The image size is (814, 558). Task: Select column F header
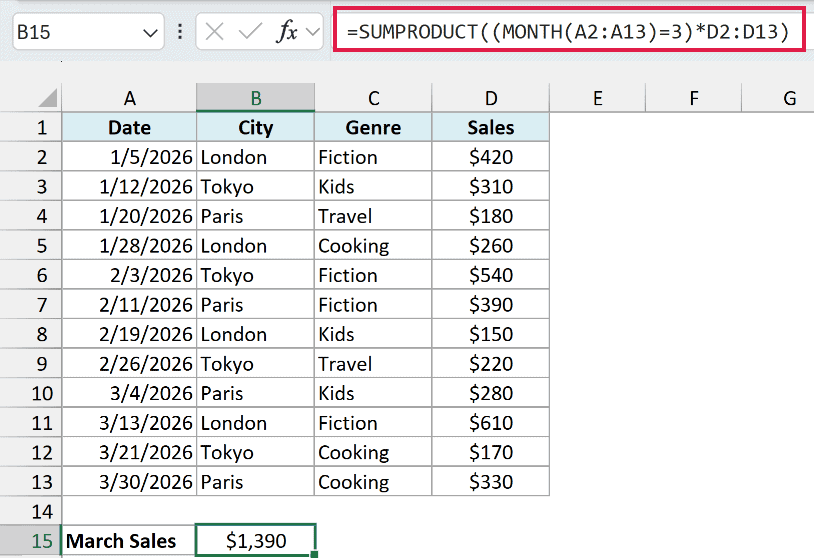(694, 98)
